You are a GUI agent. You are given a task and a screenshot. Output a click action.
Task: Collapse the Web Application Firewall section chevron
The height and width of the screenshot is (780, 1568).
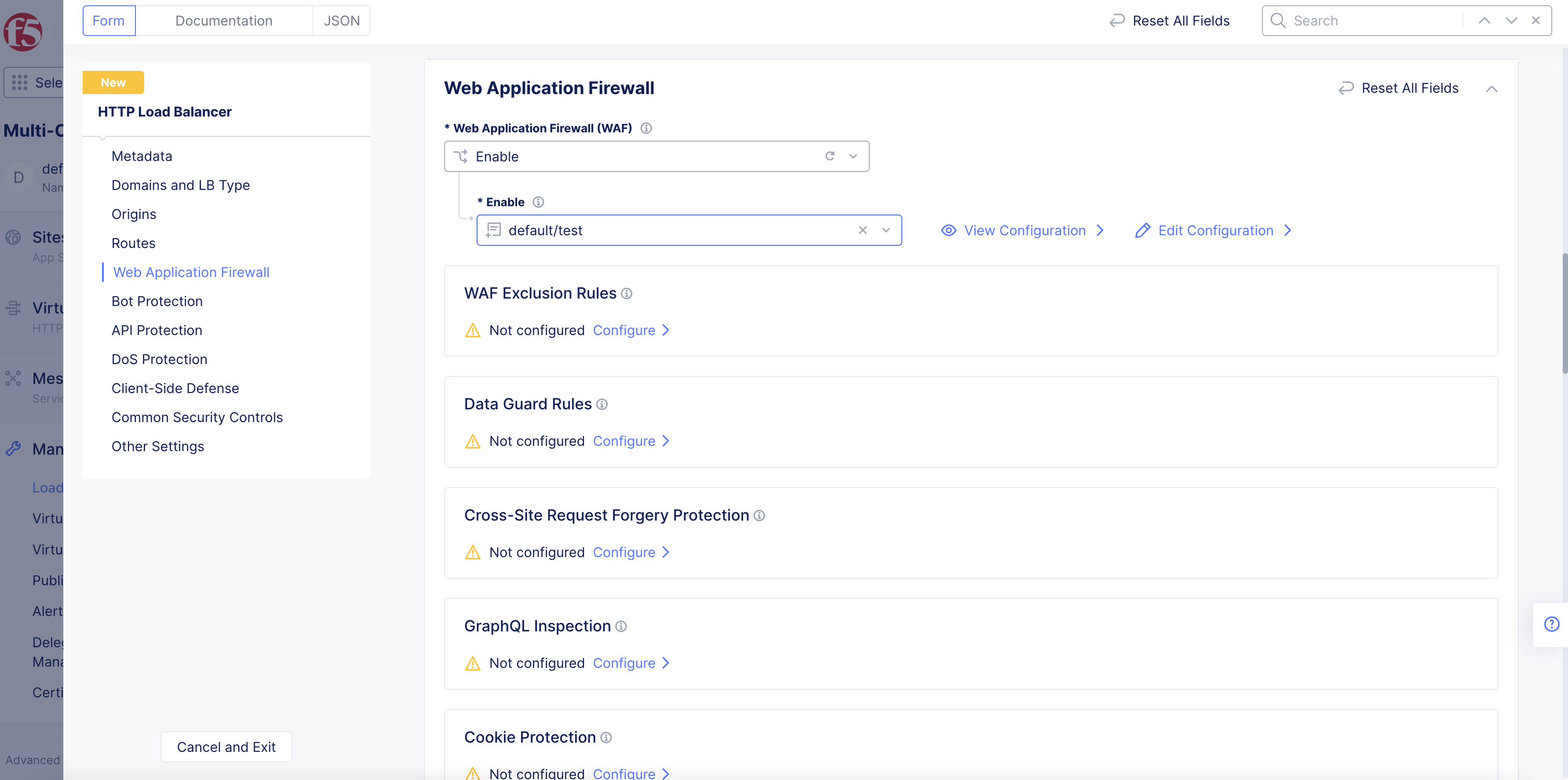pyautogui.click(x=1492, y=88)
